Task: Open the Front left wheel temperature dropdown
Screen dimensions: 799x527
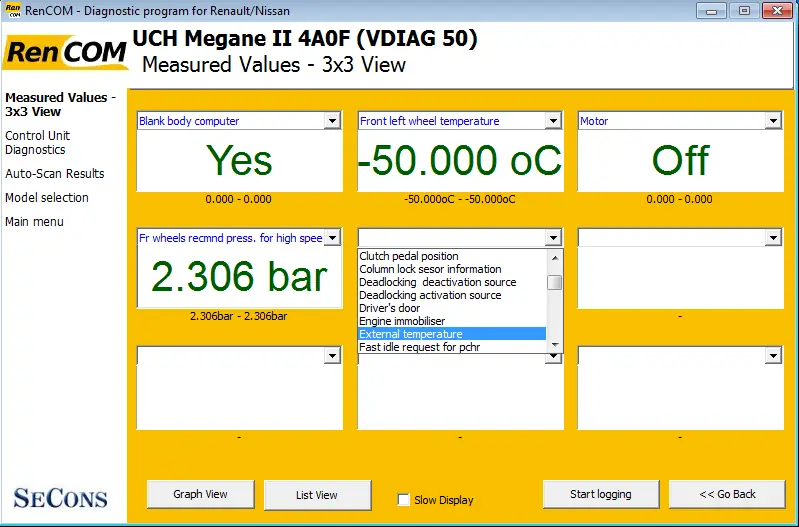Action: pyautogui.click(x=553, y=121)
